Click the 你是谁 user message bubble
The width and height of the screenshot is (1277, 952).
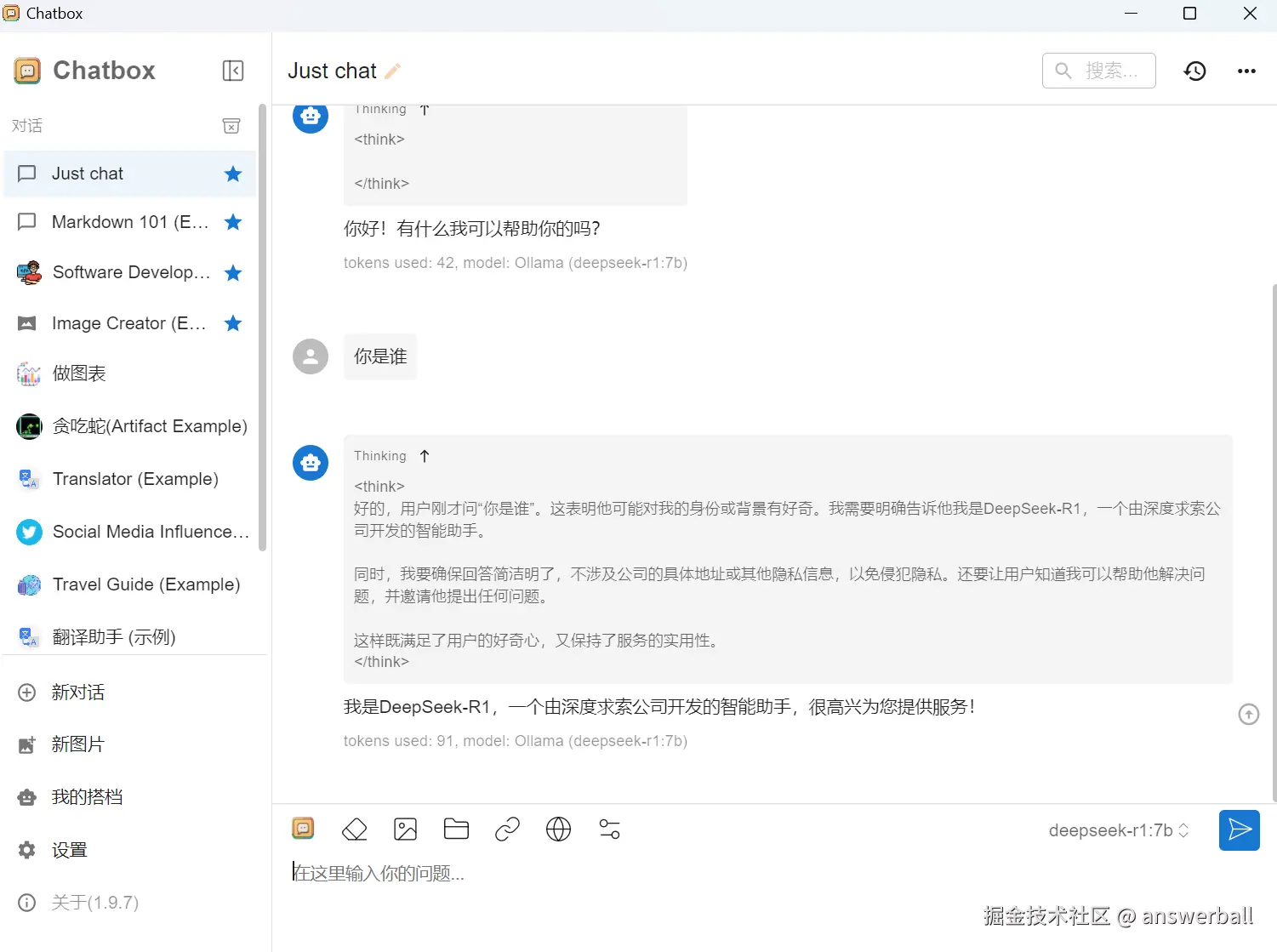(380, 356)
